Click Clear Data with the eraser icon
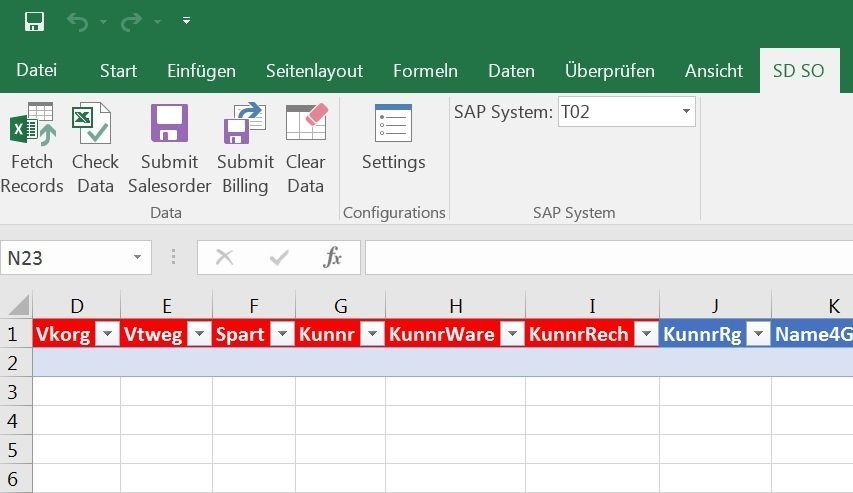Image resolution: width=853 pixels, height=493 pixels. (306, 148)
